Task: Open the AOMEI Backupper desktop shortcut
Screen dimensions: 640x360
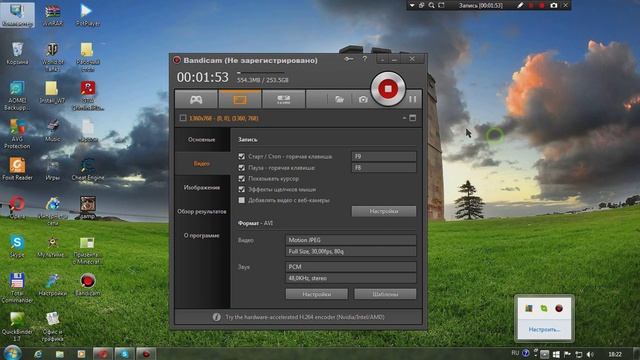Action: (x=17, y=96)
